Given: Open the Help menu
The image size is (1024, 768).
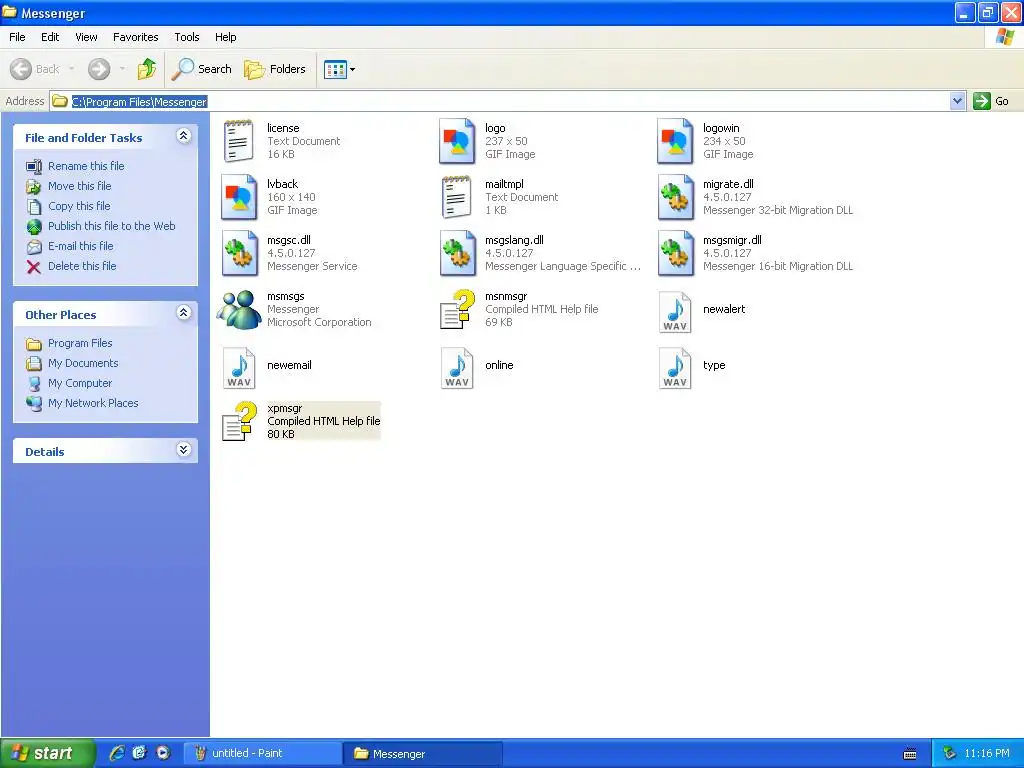Looking at the screenshot, I should click(x=225, y=37).
